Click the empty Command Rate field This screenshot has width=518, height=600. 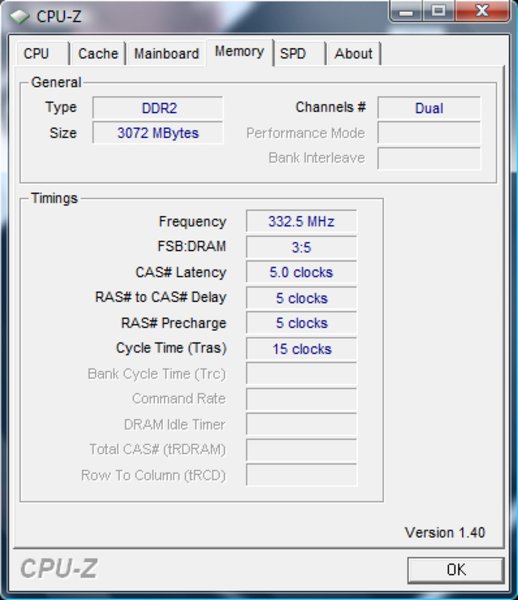(x=301, y=399)
